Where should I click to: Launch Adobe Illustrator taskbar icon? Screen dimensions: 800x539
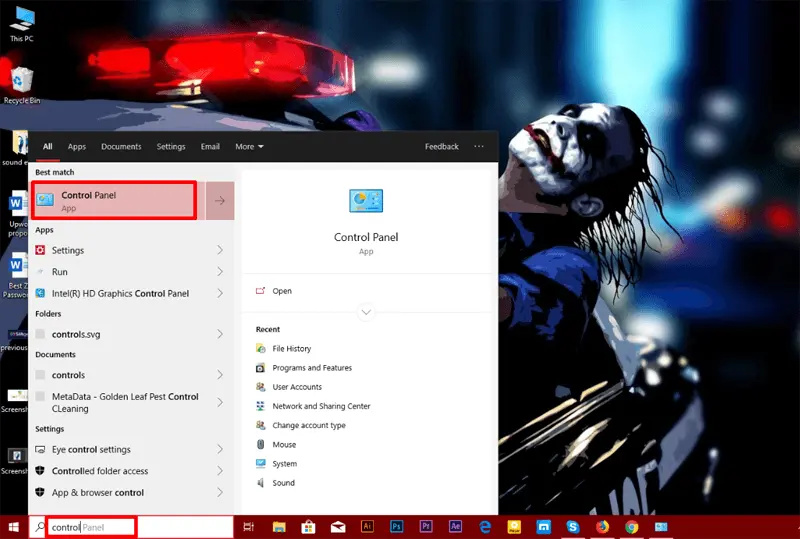click(367, 527)
